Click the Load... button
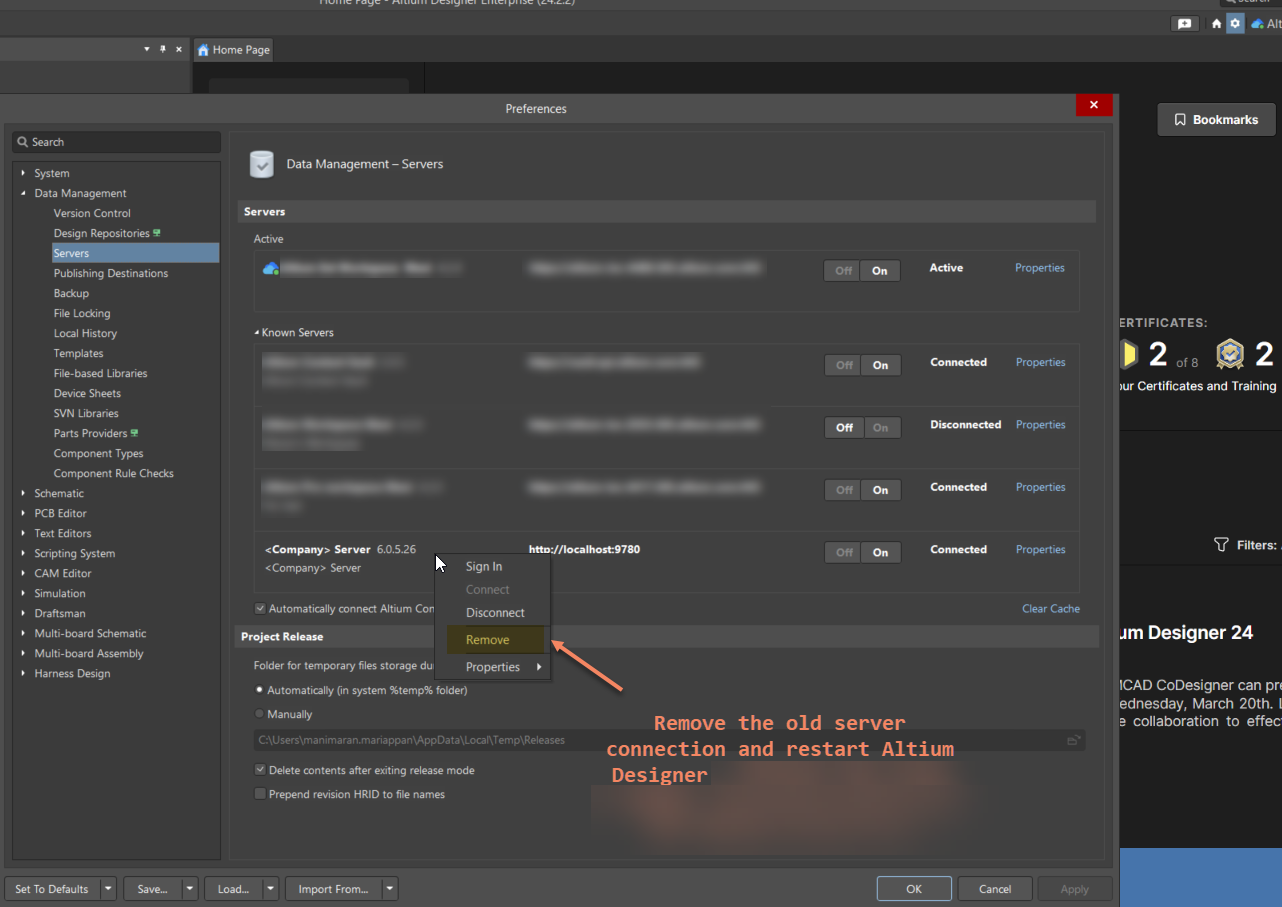This screenshot has height=907, width=1282. click(233, 889)
